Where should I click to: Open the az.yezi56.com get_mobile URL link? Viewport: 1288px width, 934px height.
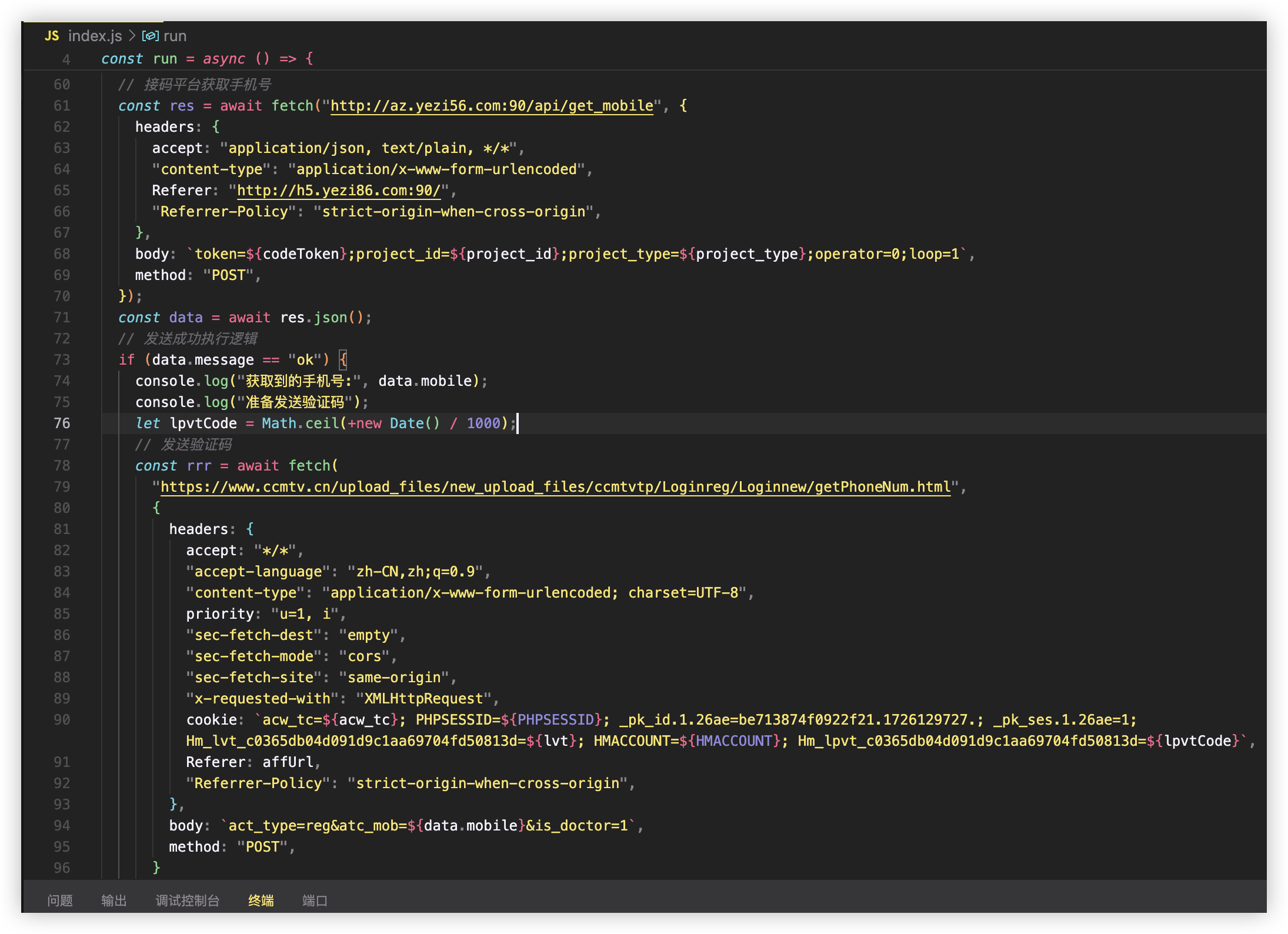[x=492, y=106]
